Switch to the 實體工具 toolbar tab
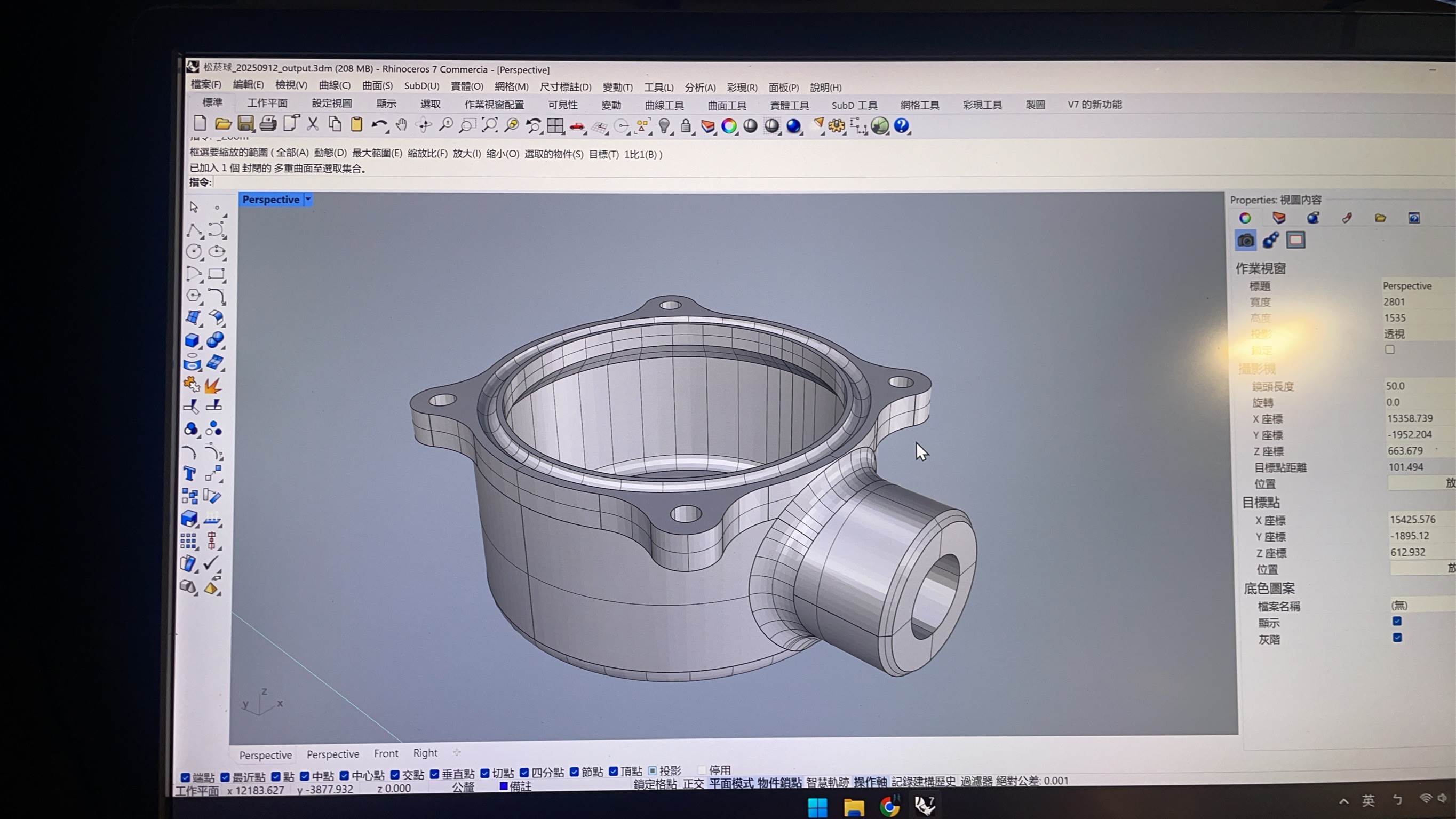The width and height of the screenshot is (1456, 819). tap(789, 105)
